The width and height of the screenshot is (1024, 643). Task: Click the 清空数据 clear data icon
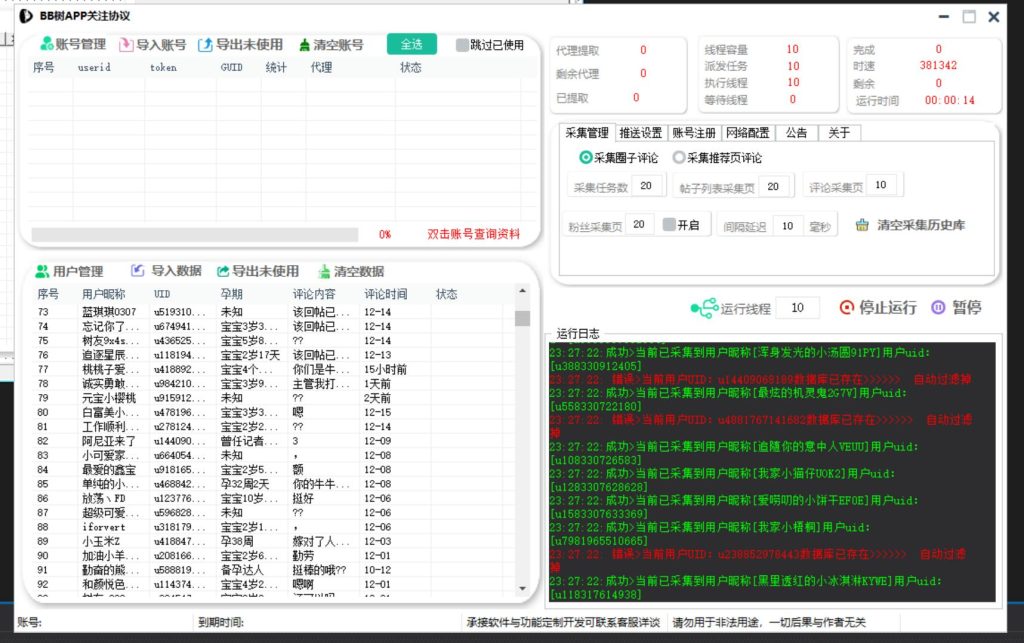(324, 271)
